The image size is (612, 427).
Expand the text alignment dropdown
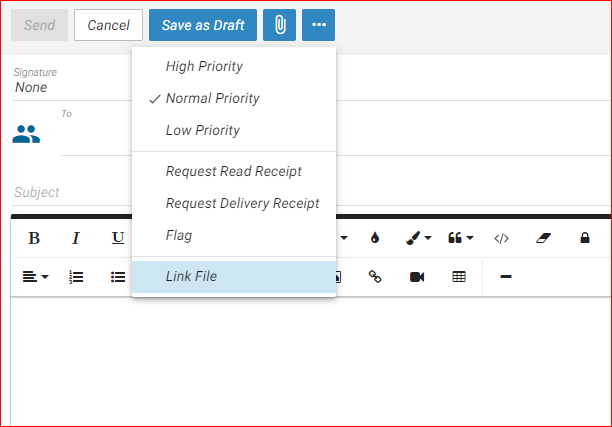click(x=36, y=277)
